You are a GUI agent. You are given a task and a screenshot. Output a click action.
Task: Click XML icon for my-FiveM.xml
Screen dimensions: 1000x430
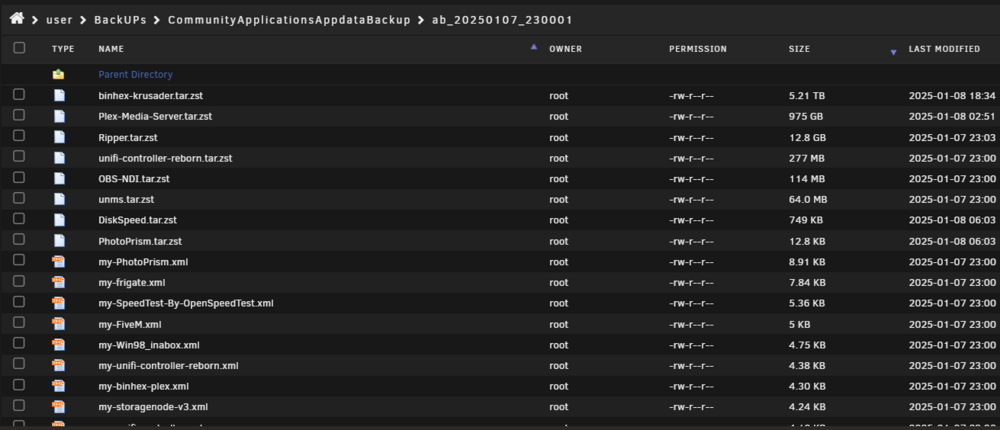(59, 324)
